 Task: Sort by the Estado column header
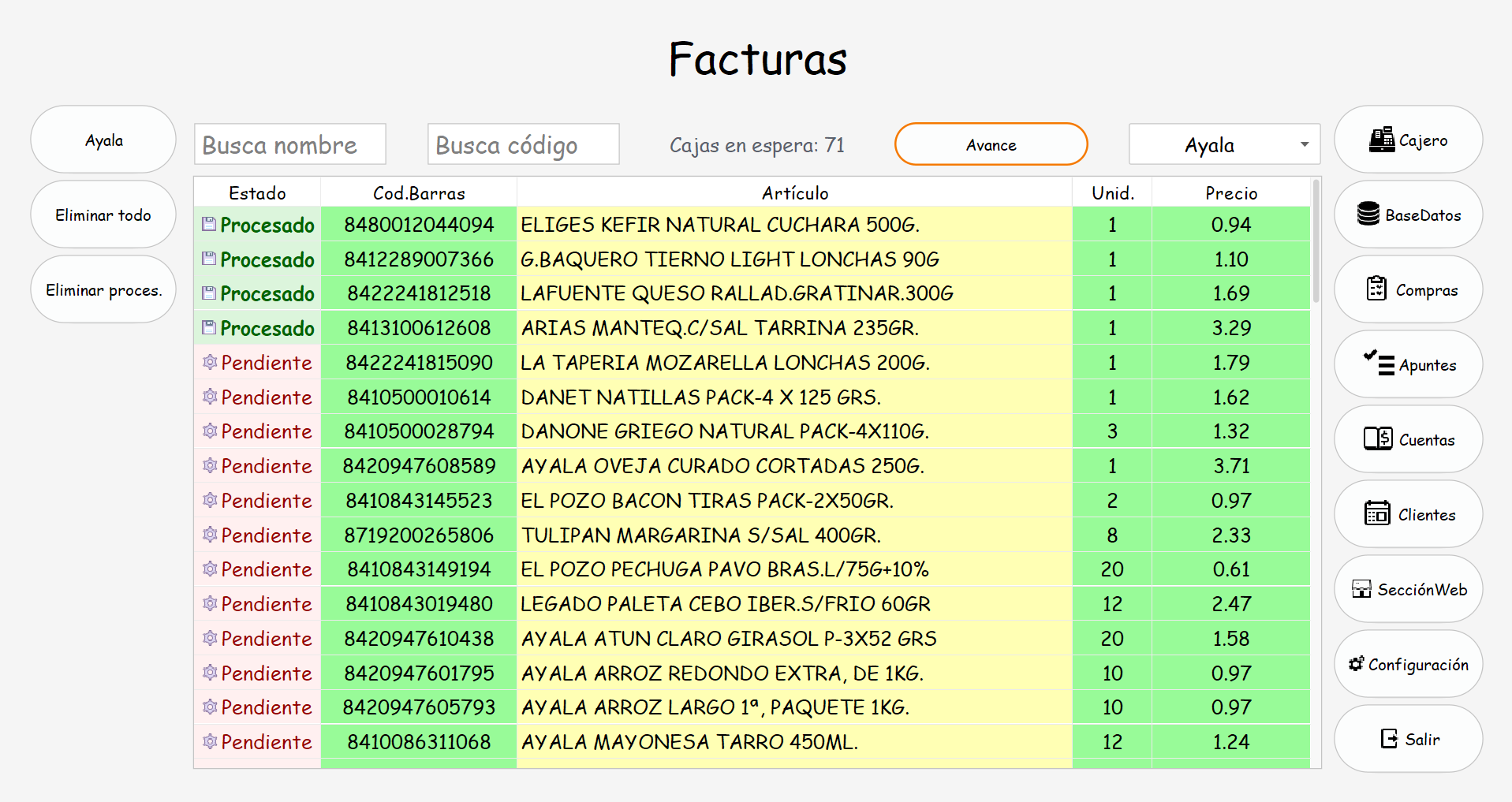coord(257,192)
